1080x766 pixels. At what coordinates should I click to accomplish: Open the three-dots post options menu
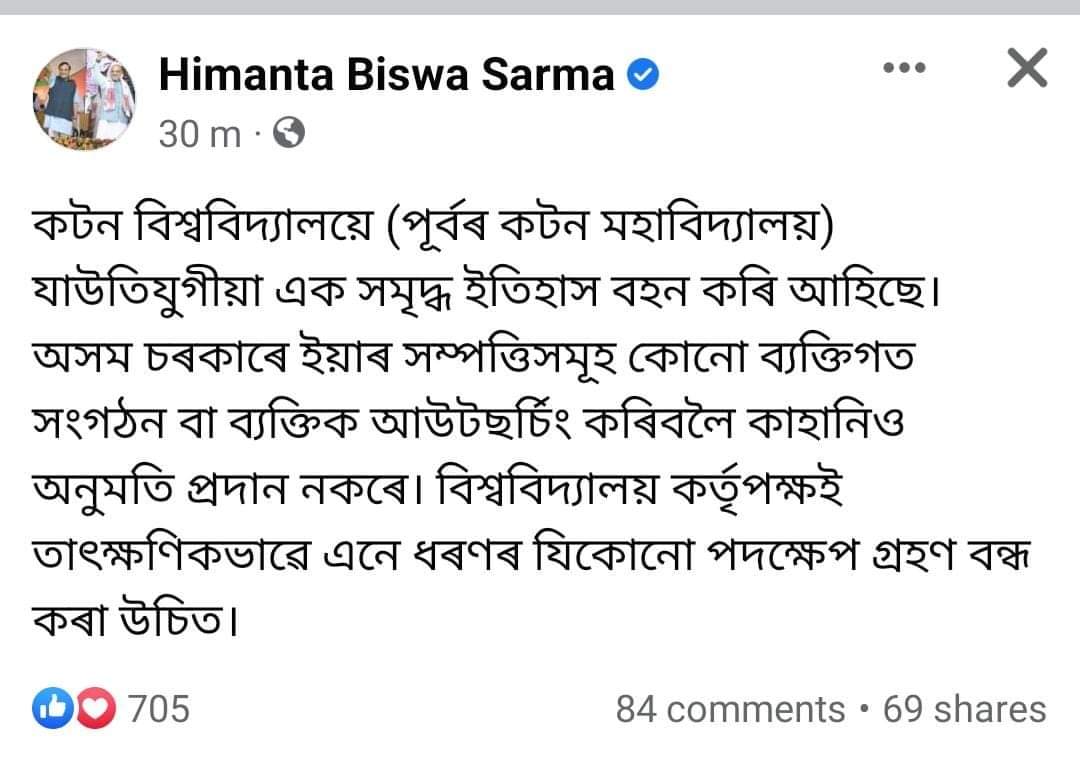[x=906, y=69]
